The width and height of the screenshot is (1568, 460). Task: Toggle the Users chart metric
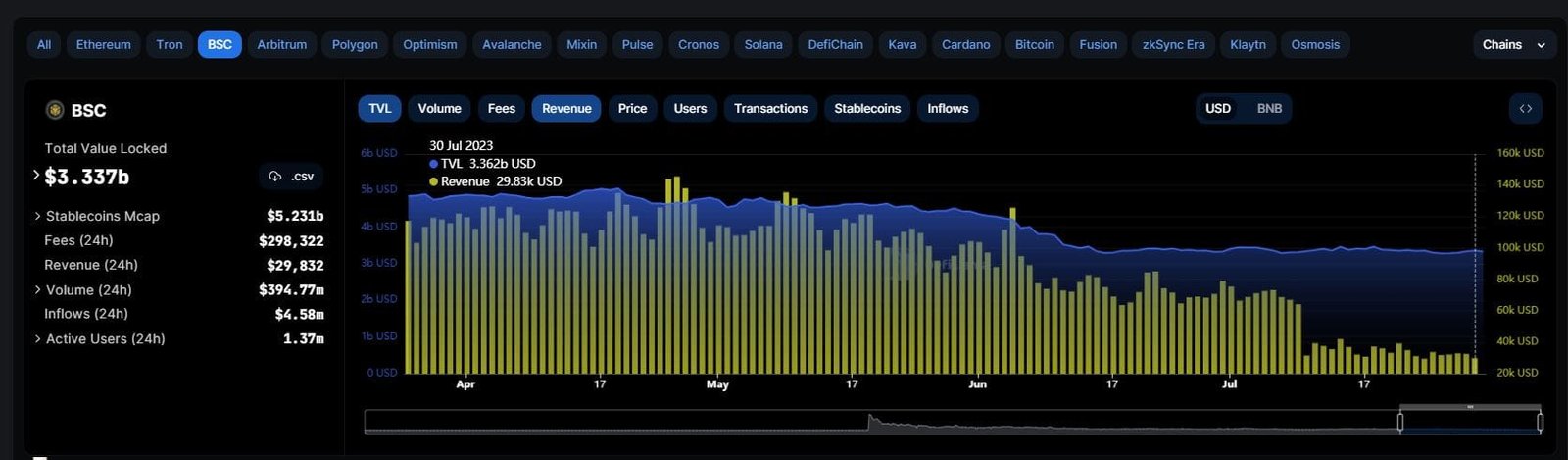pyautogui.click(x=690, y=108)
